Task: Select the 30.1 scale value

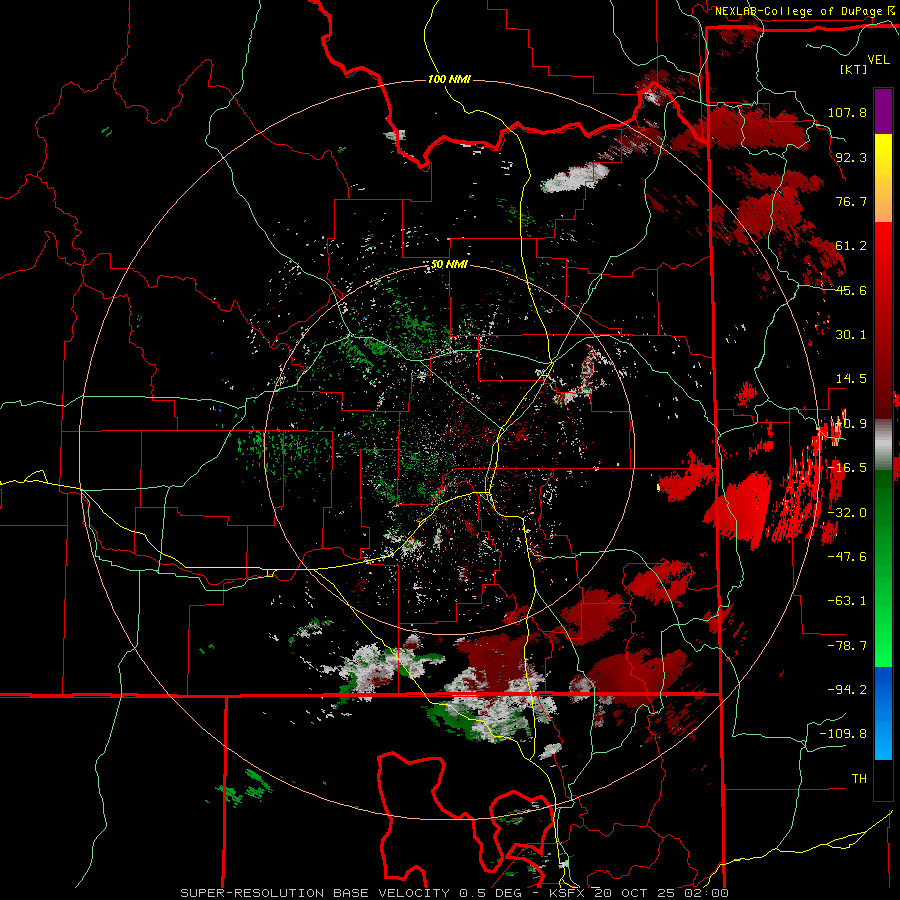Action: (x=851, y=335)
